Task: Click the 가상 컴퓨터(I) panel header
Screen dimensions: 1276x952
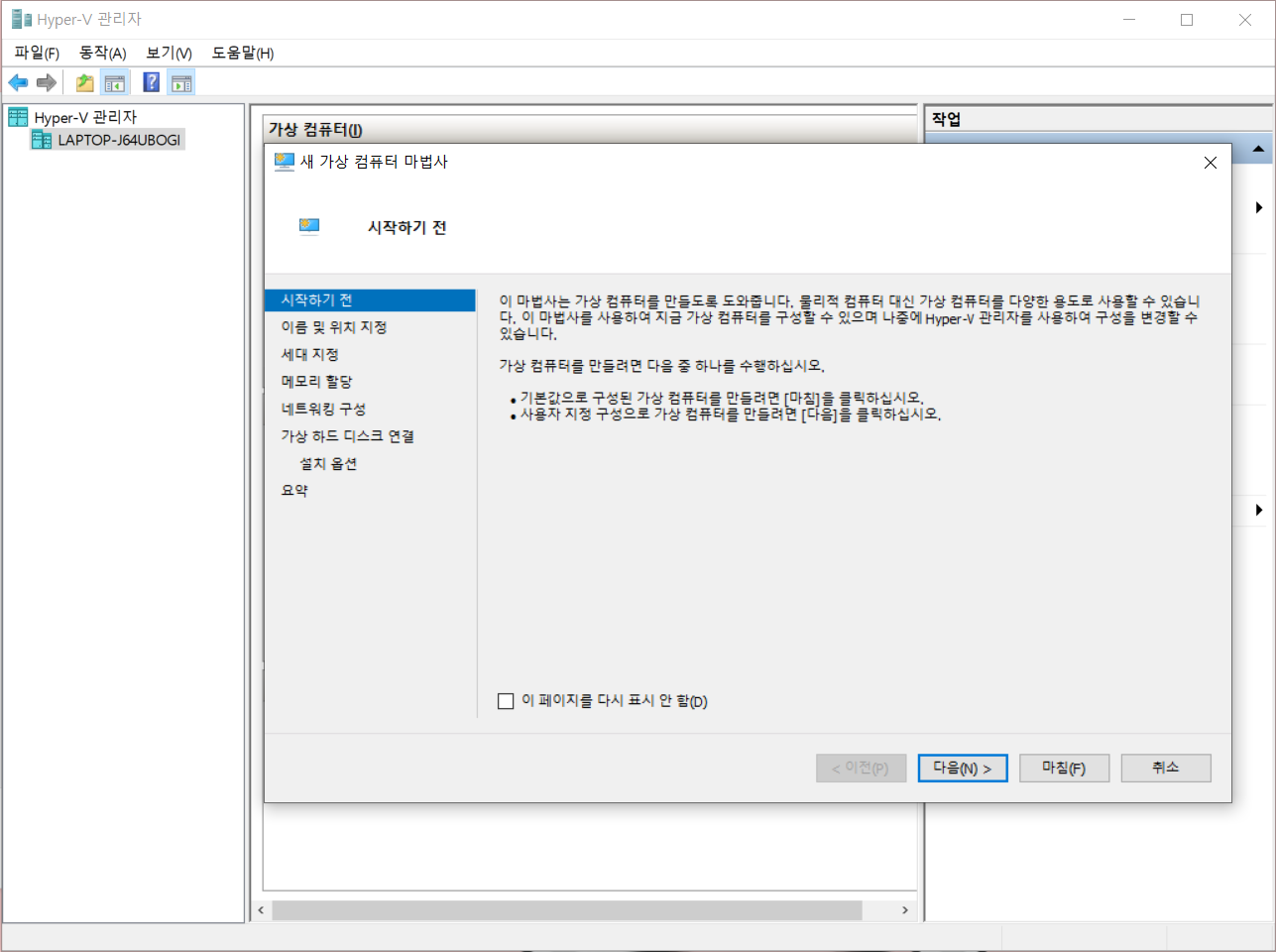Action: point(591,129)
